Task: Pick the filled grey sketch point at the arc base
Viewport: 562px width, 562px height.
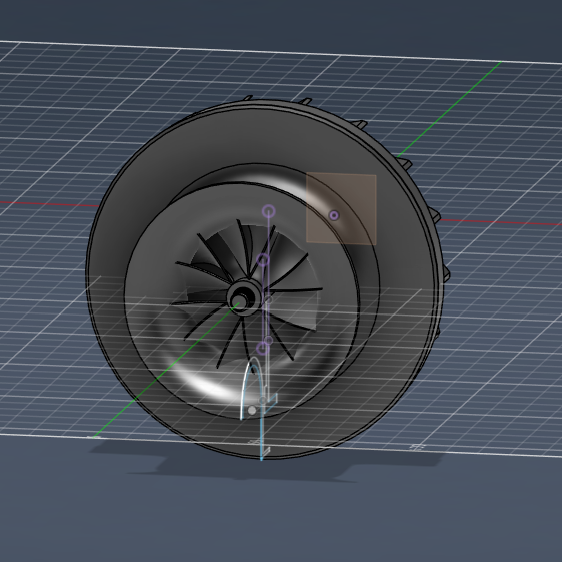Action: [252, 410]
